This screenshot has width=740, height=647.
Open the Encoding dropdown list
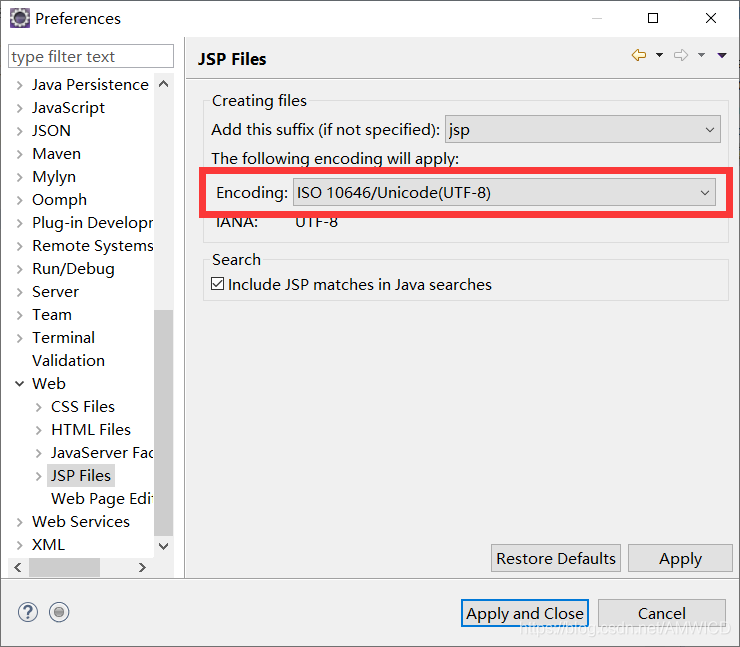(x=504, y=193)
